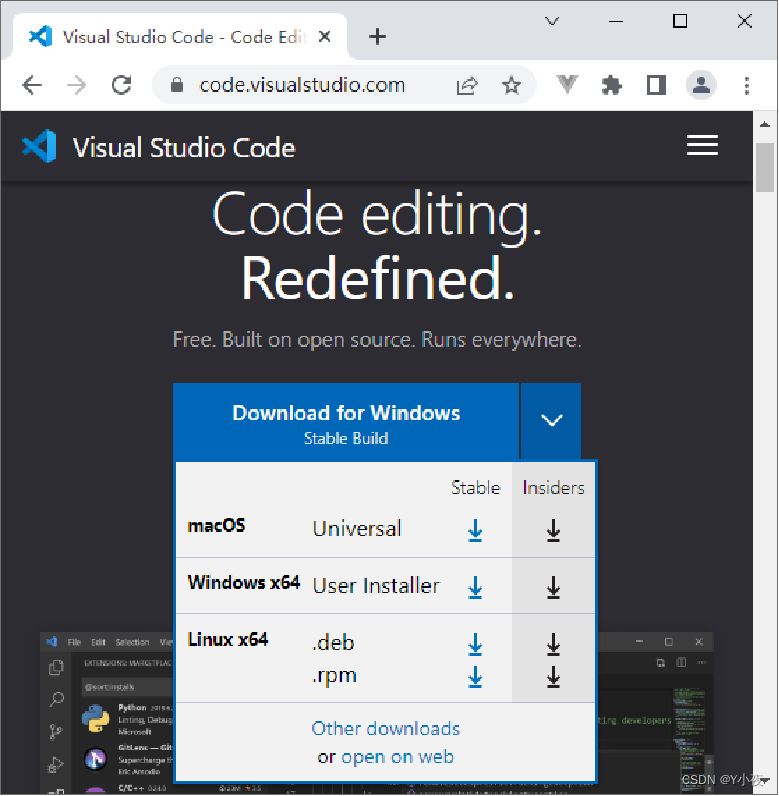This screenshot has width=779, height=796.
Task: Minimize the browser window
Action: pyautogui.click(x=616, y=21)
